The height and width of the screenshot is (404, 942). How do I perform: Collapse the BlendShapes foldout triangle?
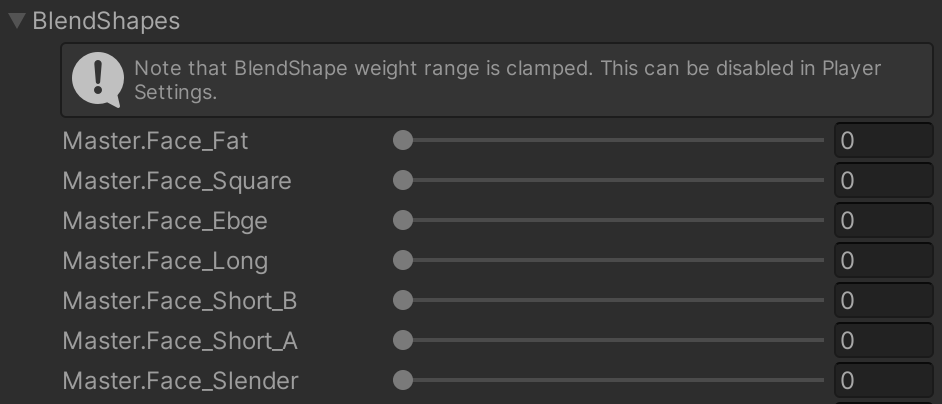(x=17, y=21)
